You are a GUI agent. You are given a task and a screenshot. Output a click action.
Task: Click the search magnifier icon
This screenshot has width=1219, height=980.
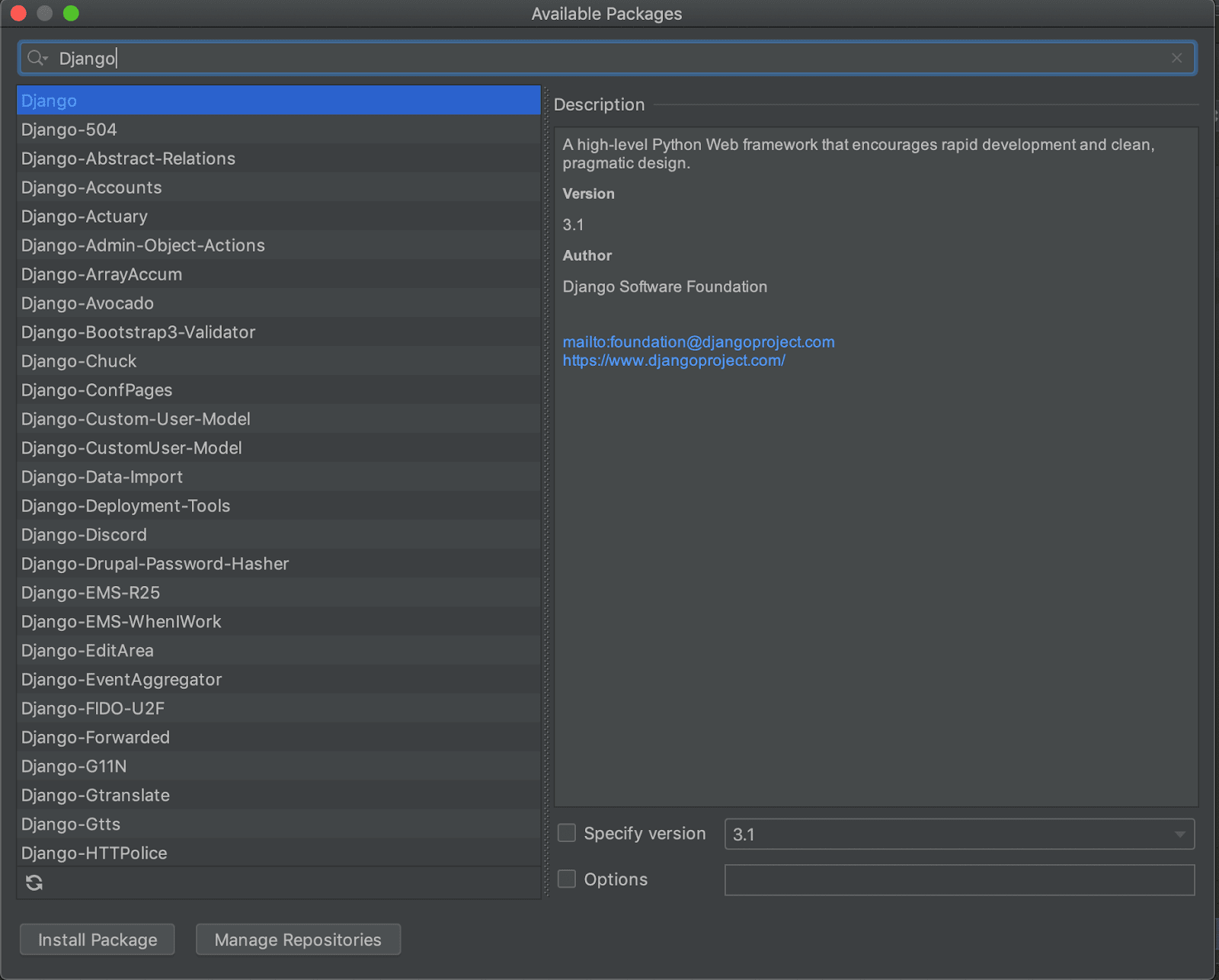pos(37,58)
